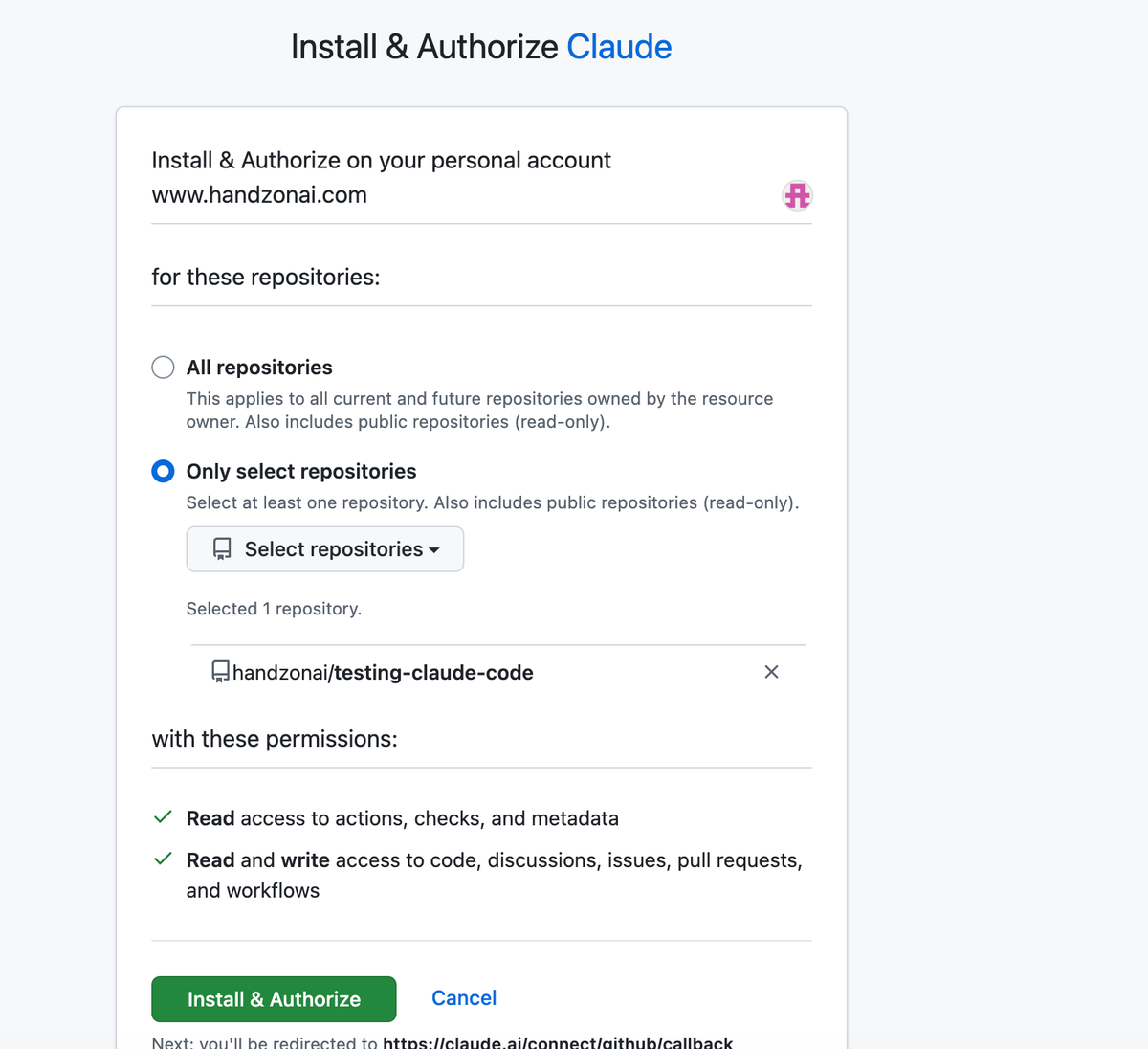
Task: Click the dropdown caret on Select repositories
Action: click(435, 549)
